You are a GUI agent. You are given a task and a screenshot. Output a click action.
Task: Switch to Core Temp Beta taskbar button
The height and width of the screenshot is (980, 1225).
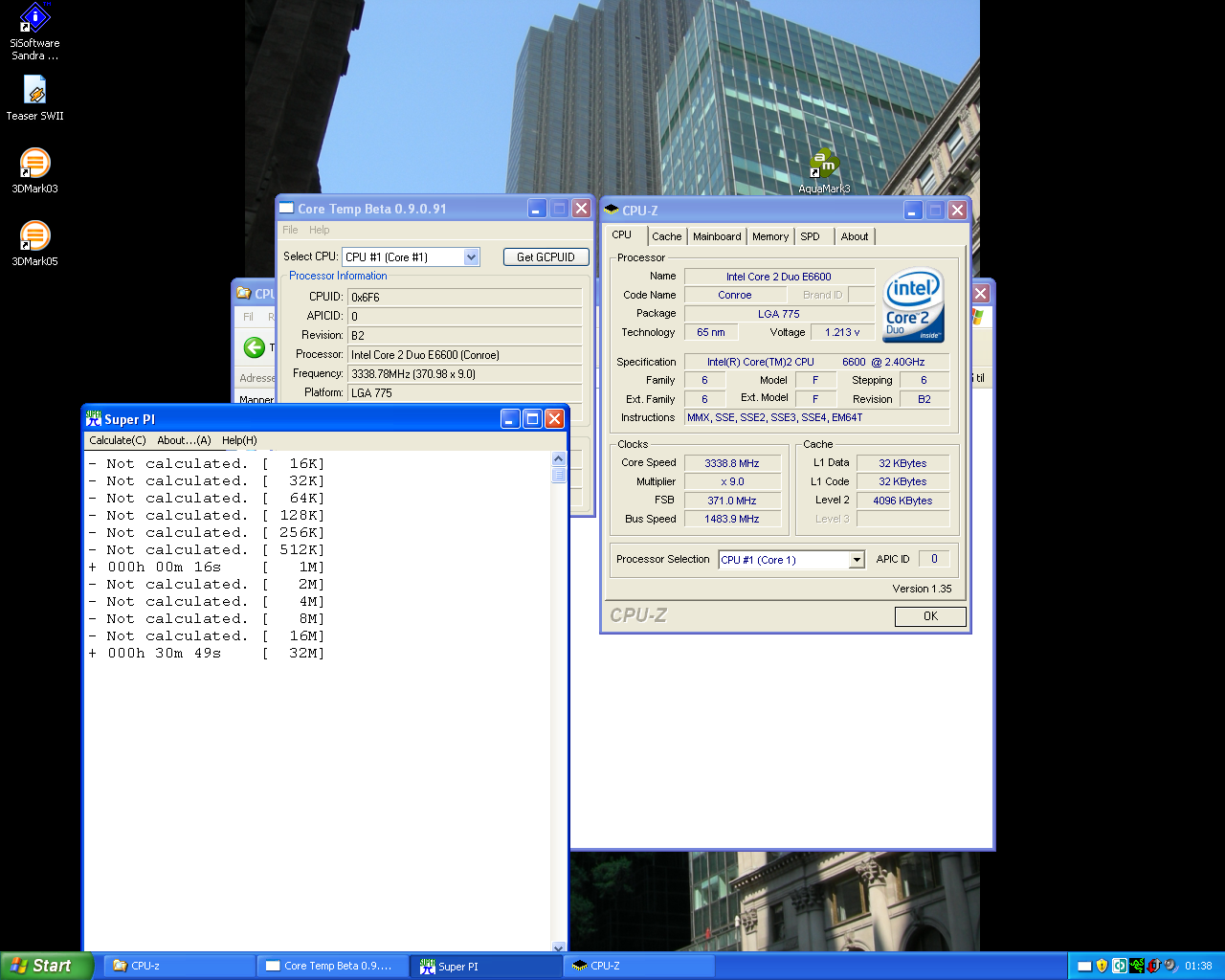pyautogui.click(x=333, y=966)
